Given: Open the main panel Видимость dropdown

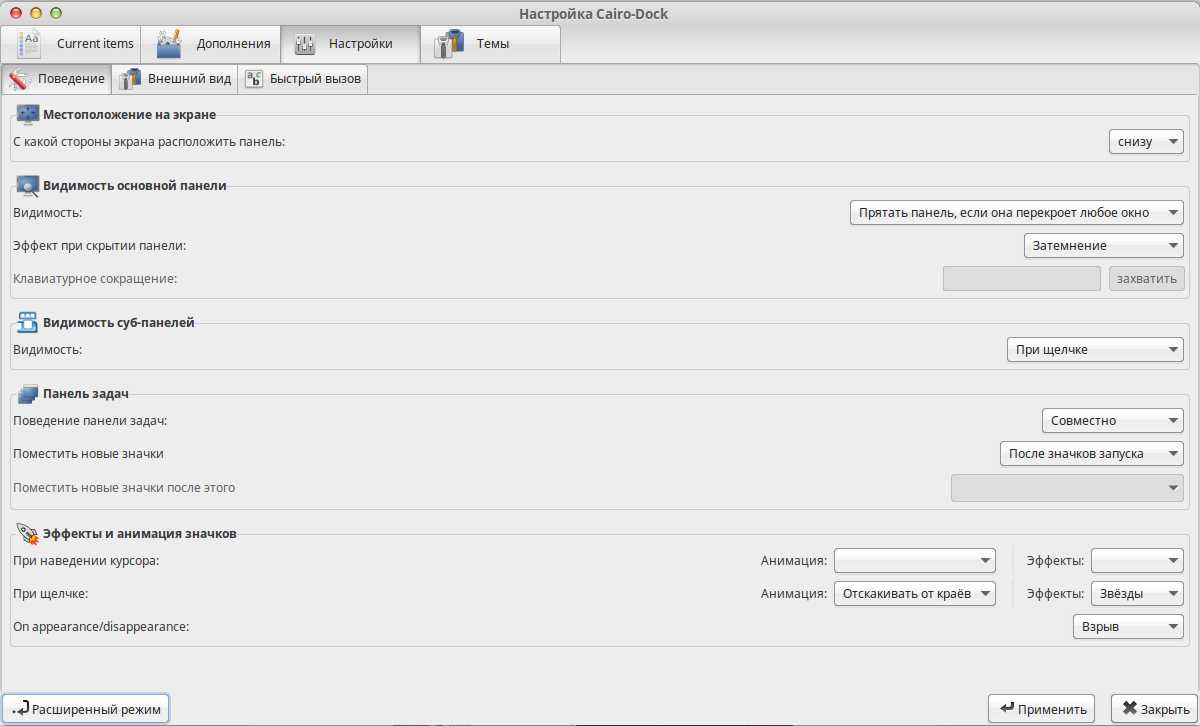Looking at the screenshot, I should [1016, 213].
